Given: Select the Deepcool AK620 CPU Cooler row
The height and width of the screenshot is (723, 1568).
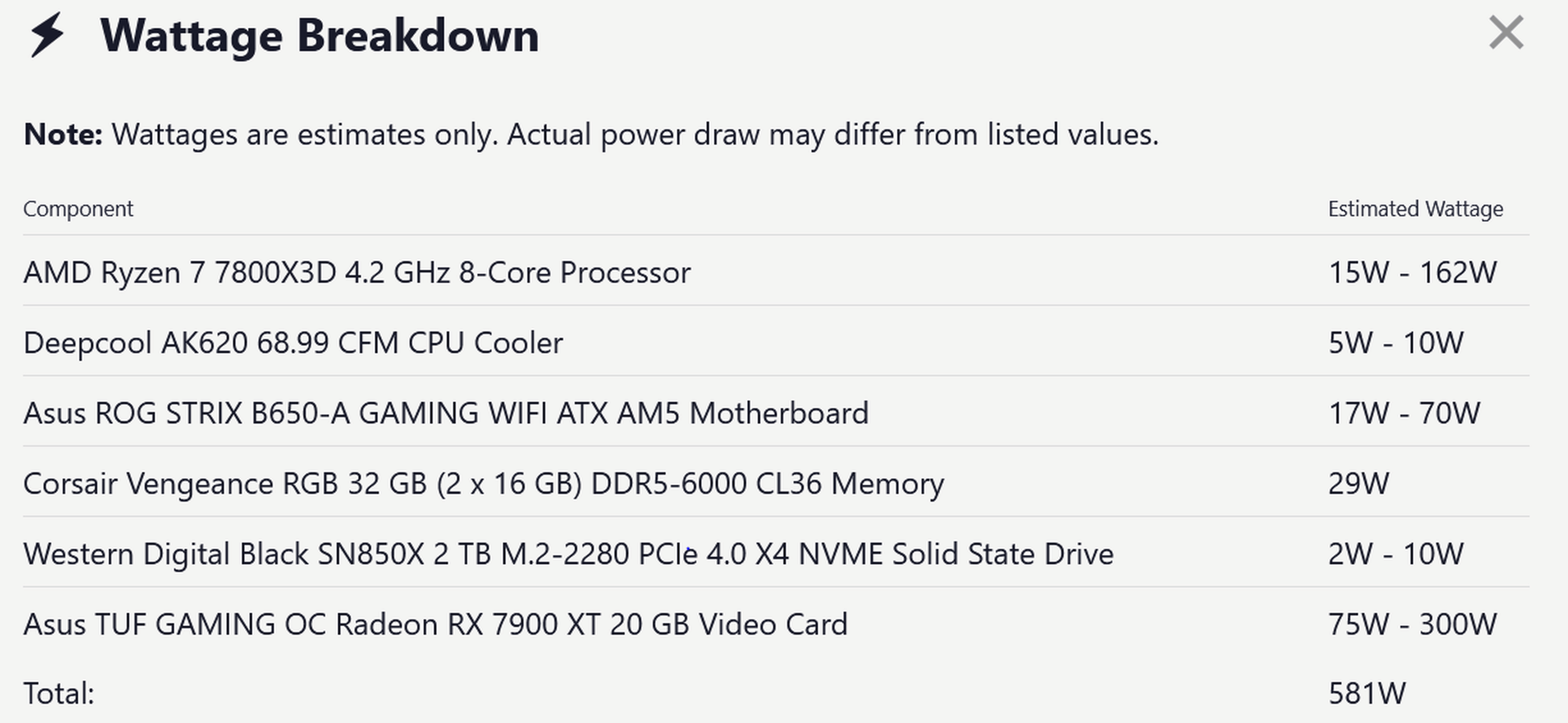Looking at the screenshot, I should [776, 341].
